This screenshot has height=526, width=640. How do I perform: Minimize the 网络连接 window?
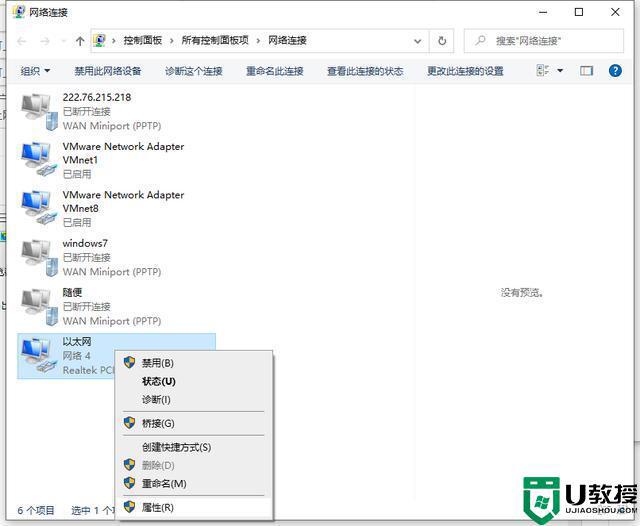click(543, 12)
